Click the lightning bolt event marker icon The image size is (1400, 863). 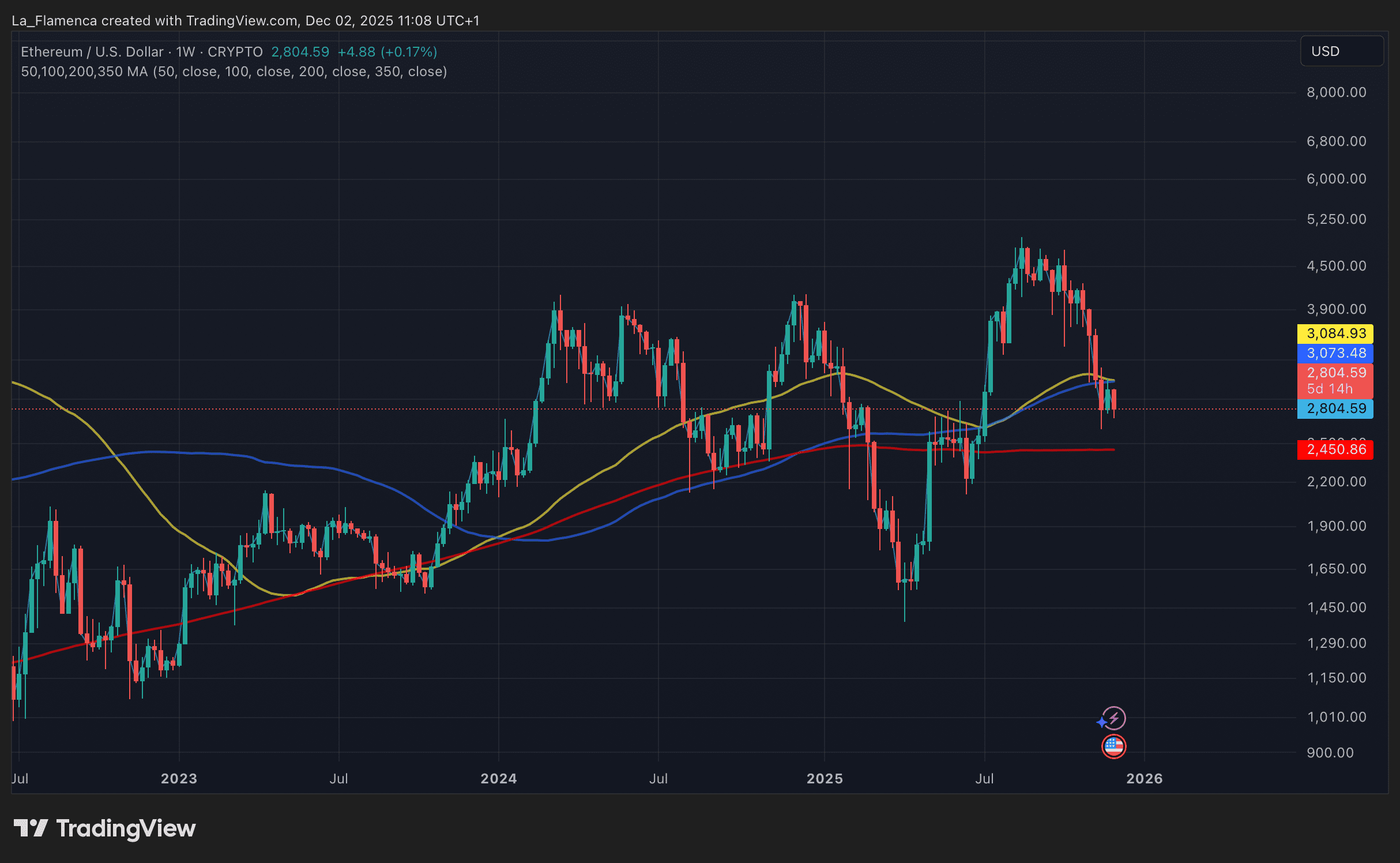(x=1115, y=718)
